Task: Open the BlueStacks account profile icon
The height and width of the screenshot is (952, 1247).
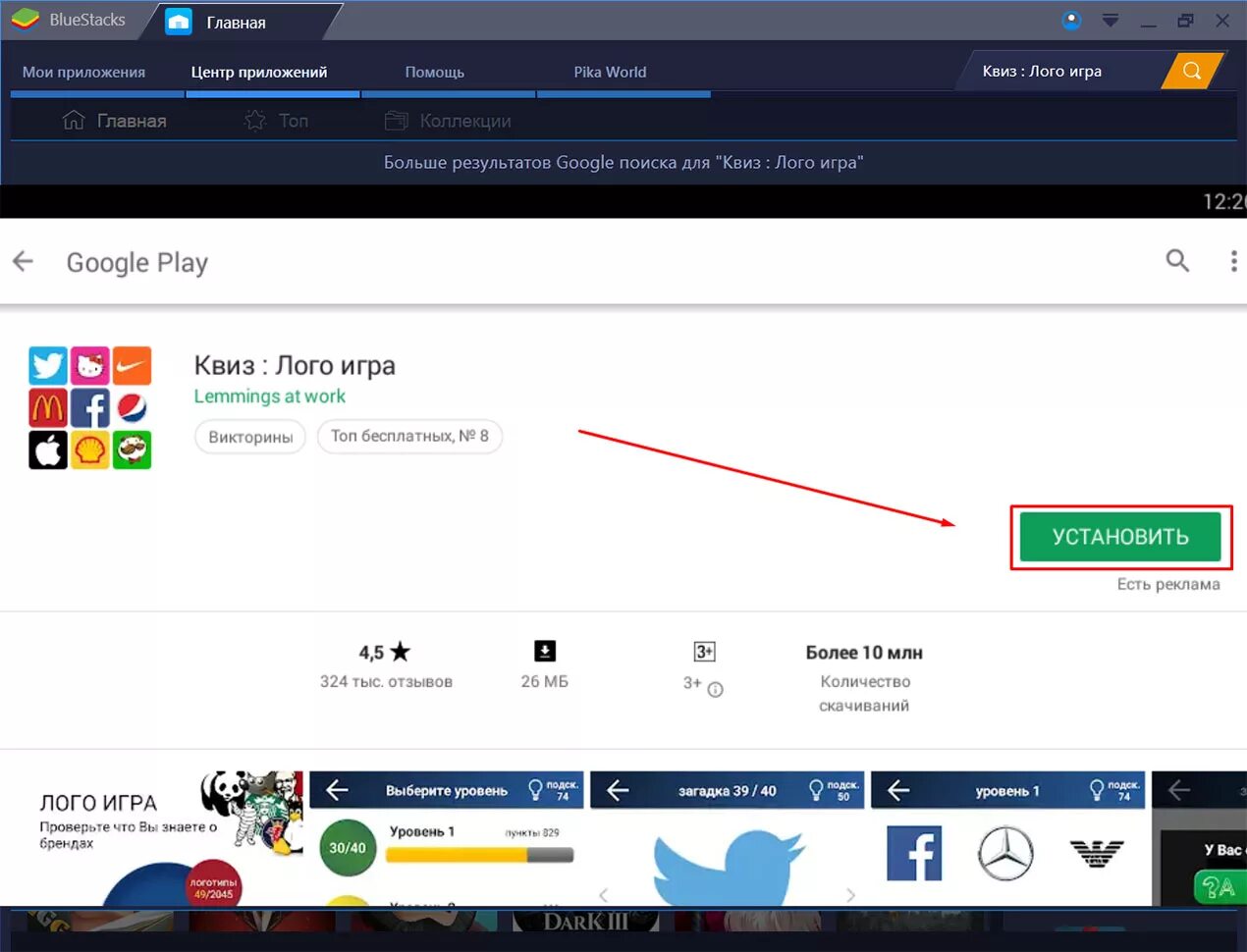Action: click(1072, 20)
